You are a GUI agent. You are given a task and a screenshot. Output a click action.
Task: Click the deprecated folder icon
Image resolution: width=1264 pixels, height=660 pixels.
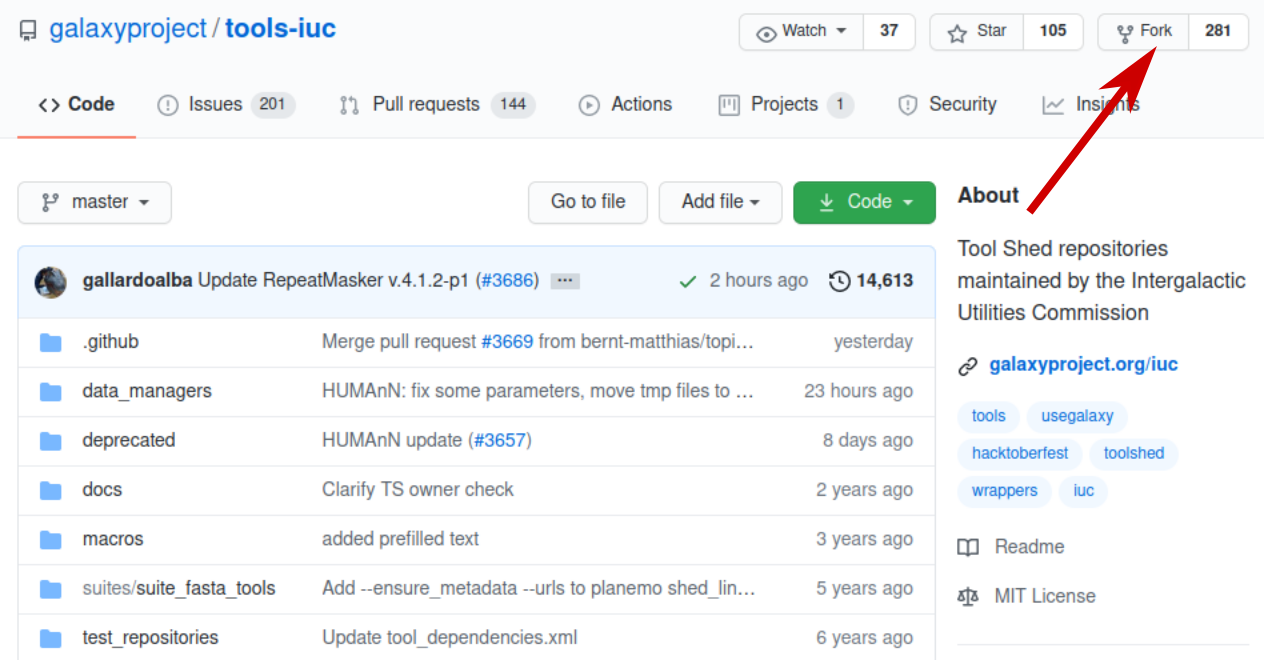[51, 441]
